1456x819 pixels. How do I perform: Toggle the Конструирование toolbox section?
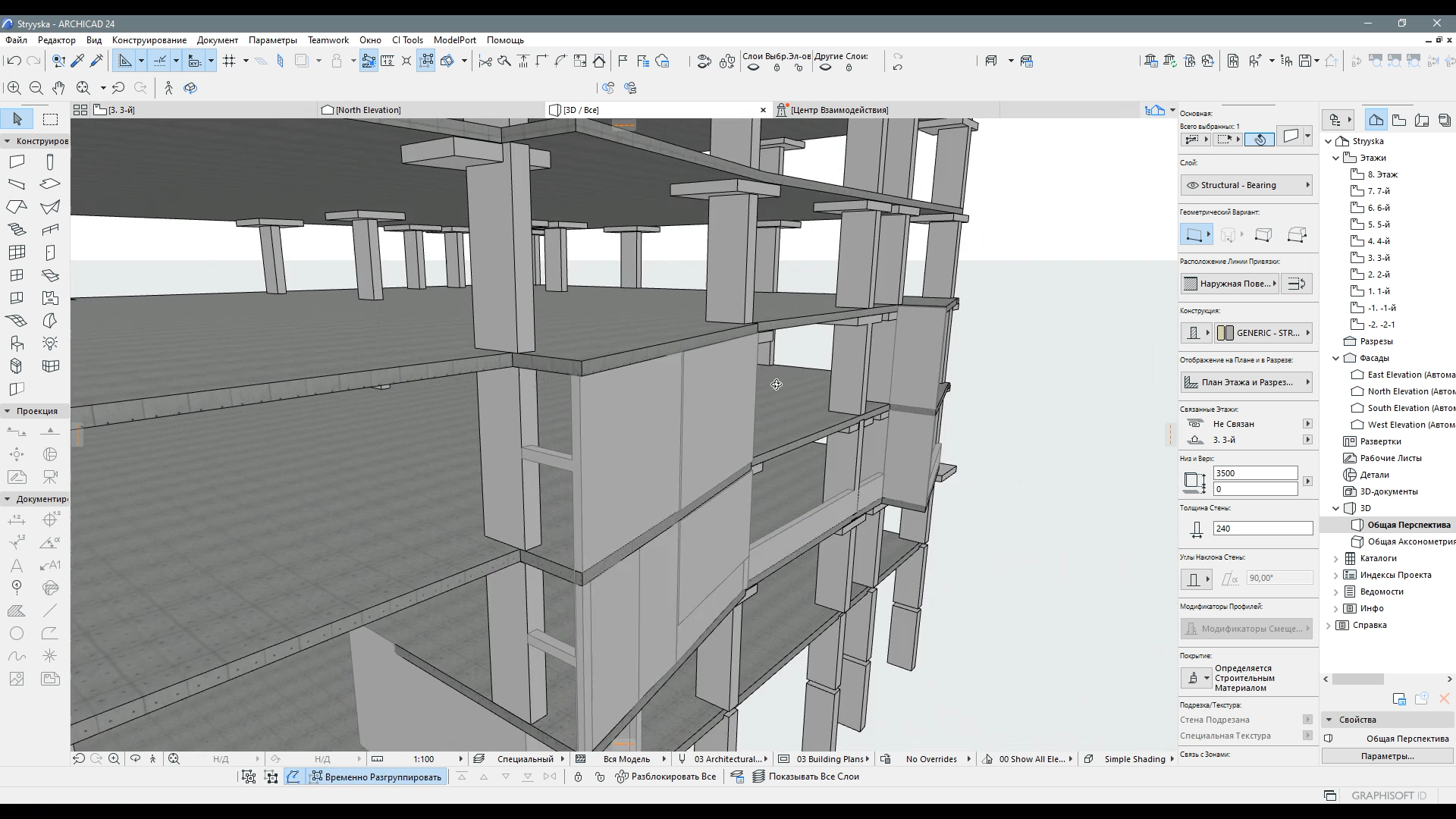[x=36, y=141]
